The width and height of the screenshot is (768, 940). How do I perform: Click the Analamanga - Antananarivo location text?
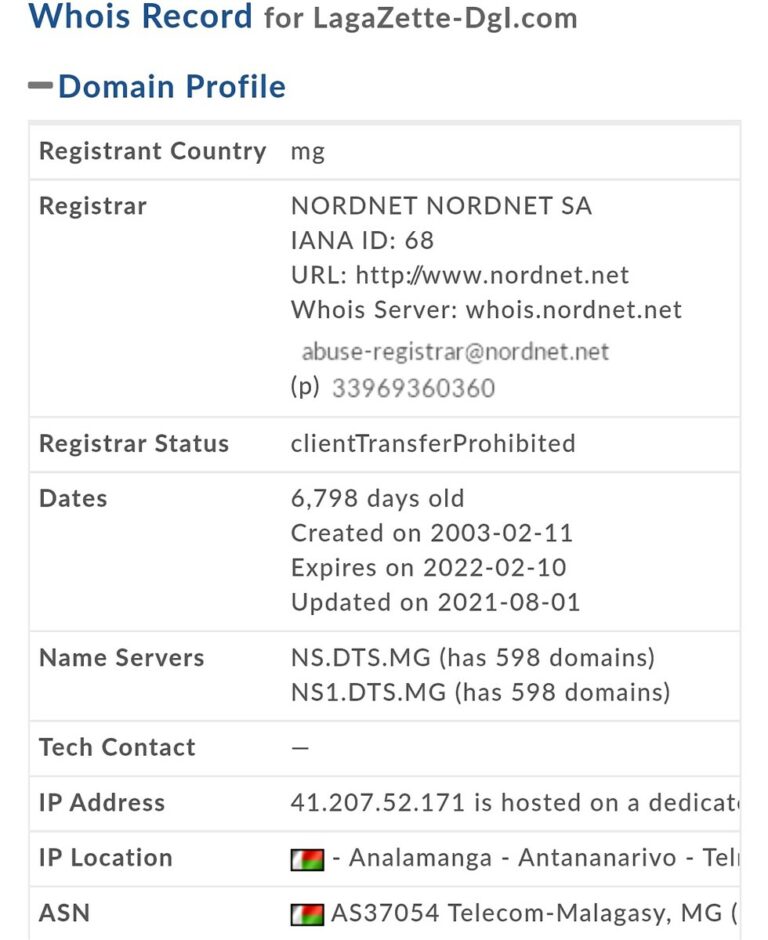coord(513,858)
